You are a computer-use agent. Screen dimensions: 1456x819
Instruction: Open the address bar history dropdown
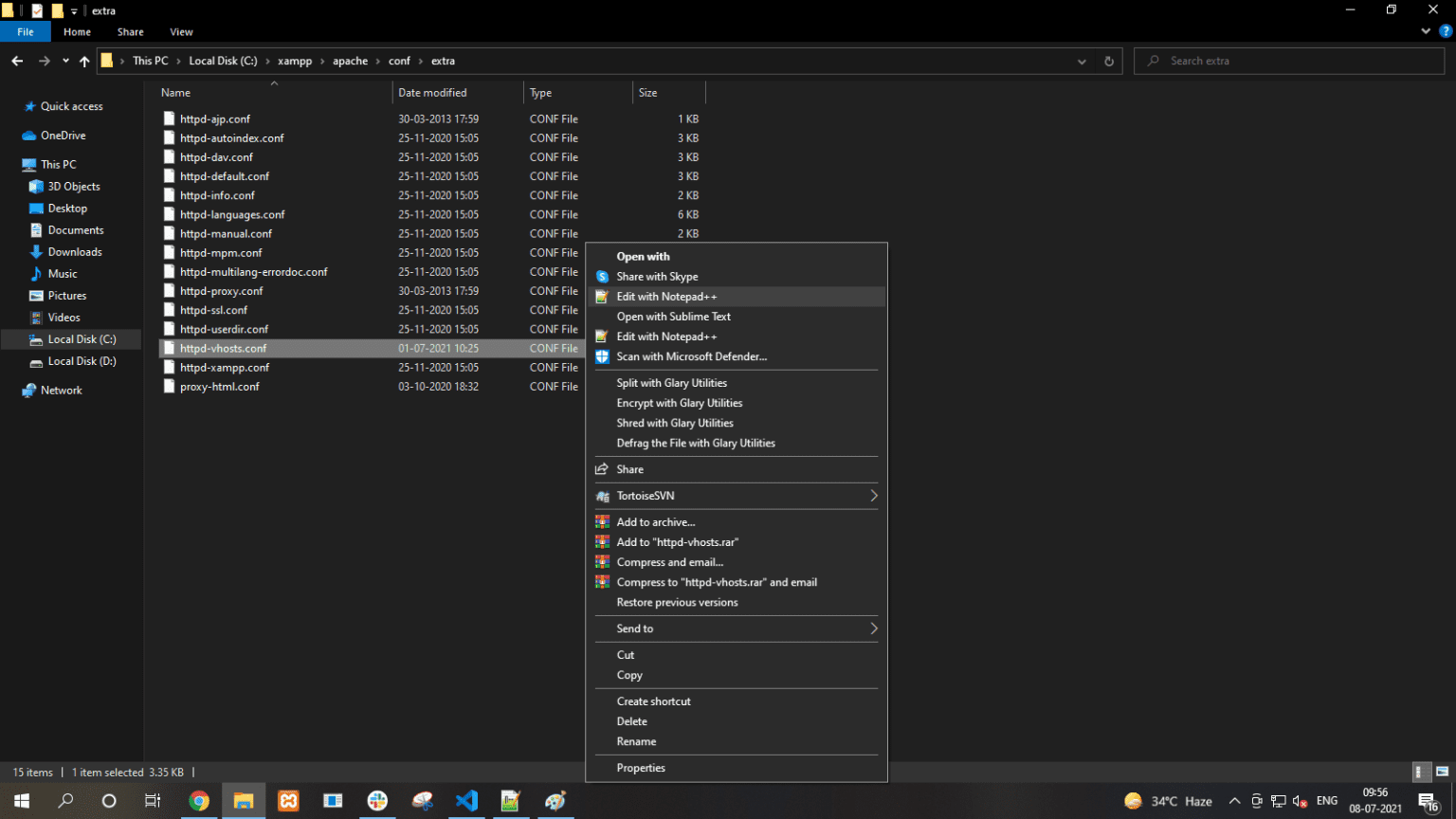[x=1082, y=61]
